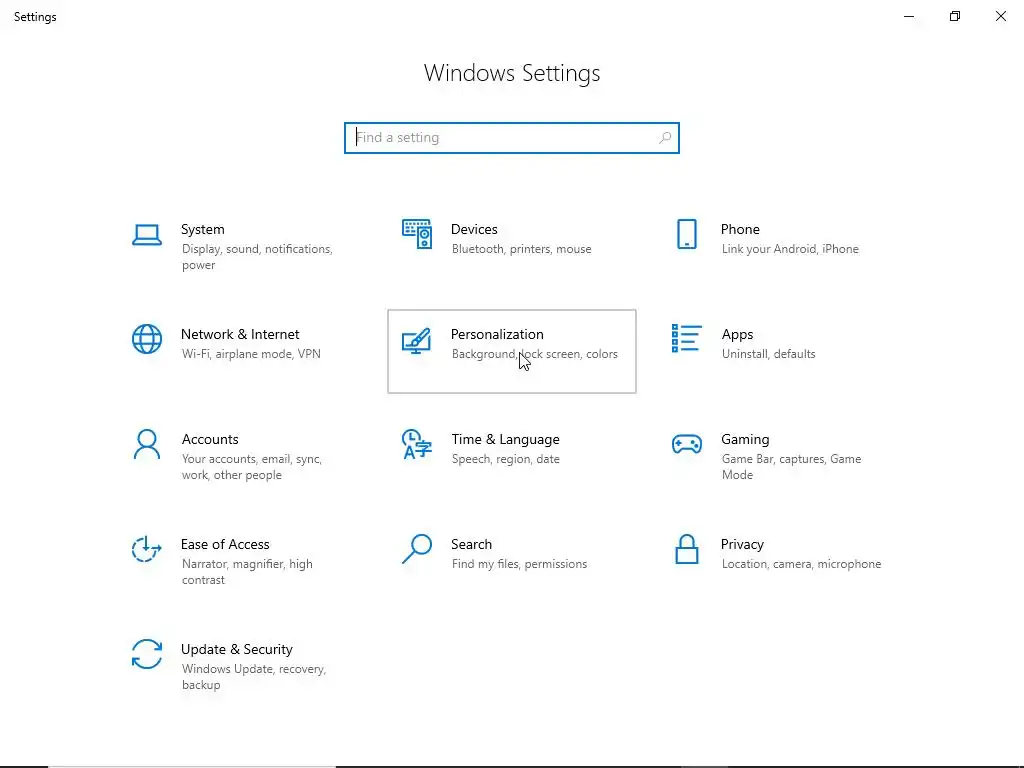Click the Devices keyboard and speaker icon
This screenshot has width=1024, height=768.
coord(417,234)
